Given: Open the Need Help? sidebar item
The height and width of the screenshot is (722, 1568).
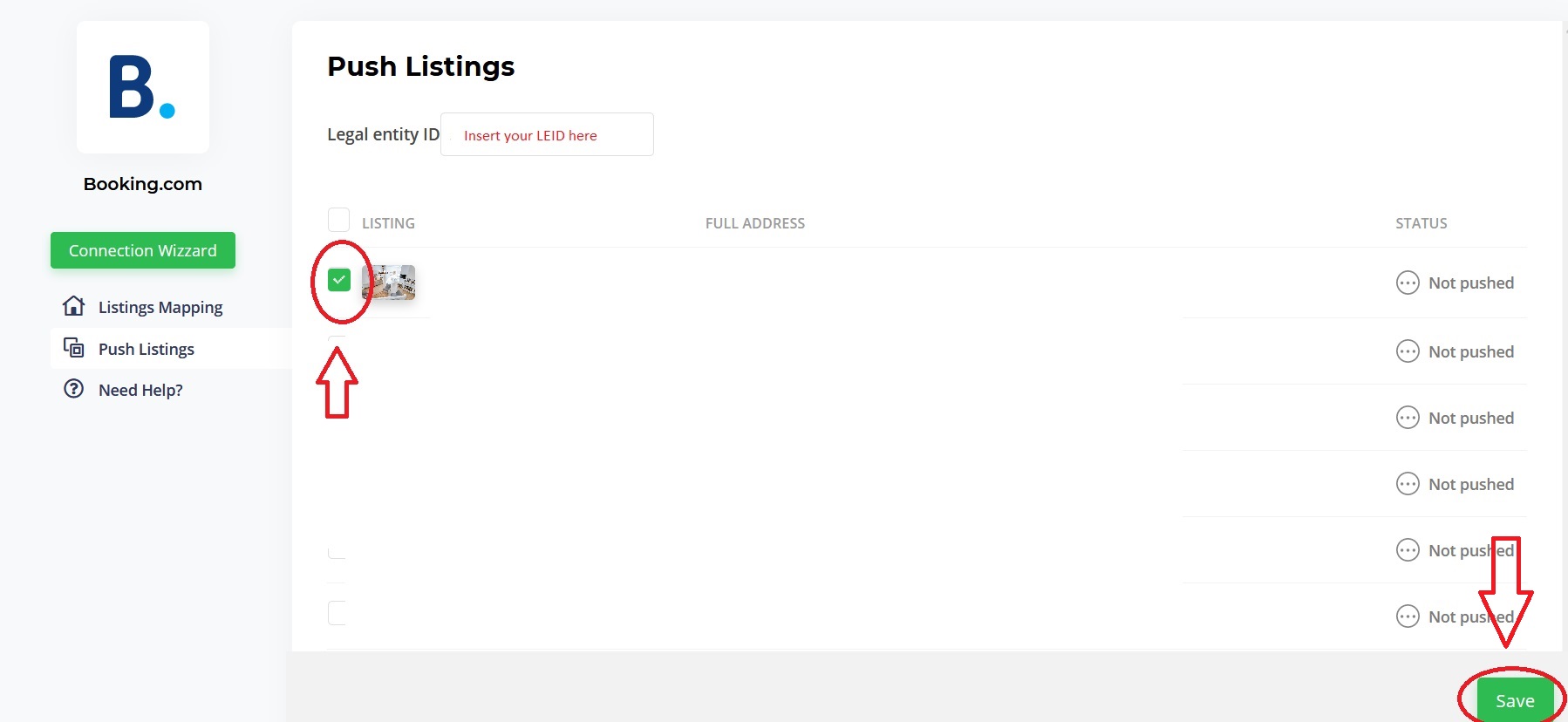Looking at the screenshot, I should coord(140,390).
